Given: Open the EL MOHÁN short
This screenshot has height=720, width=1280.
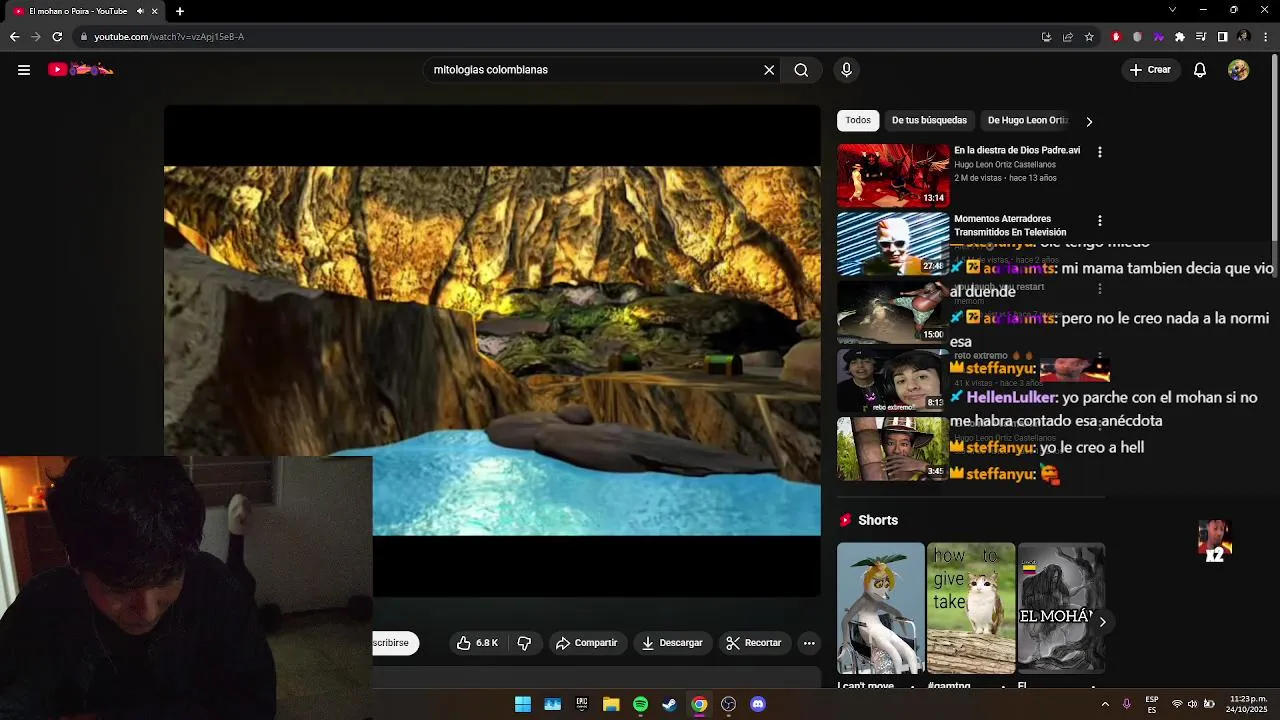Looking at the screenshot, I should tap(1061, 608).
